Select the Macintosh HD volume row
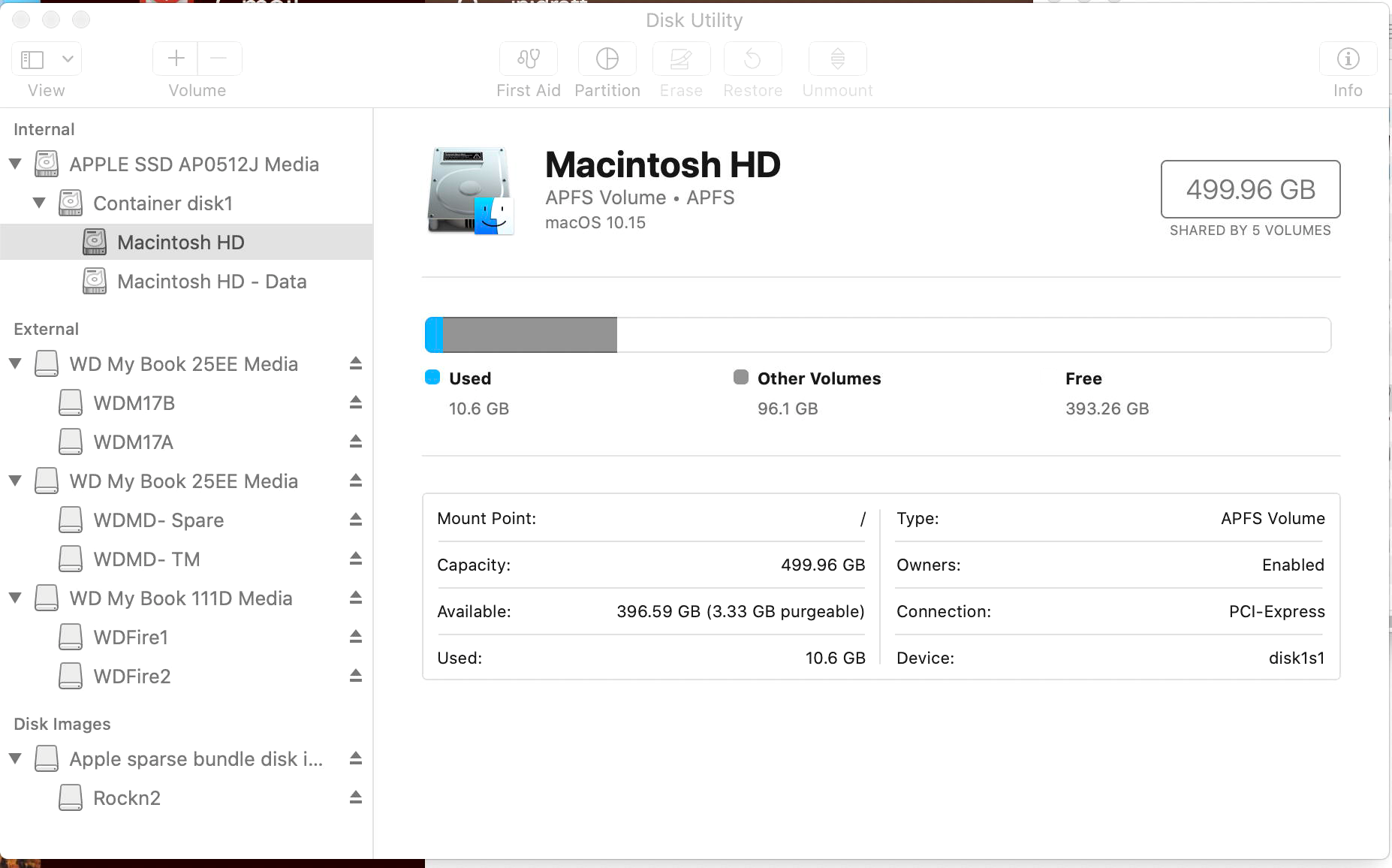 [x=186, y=242]
